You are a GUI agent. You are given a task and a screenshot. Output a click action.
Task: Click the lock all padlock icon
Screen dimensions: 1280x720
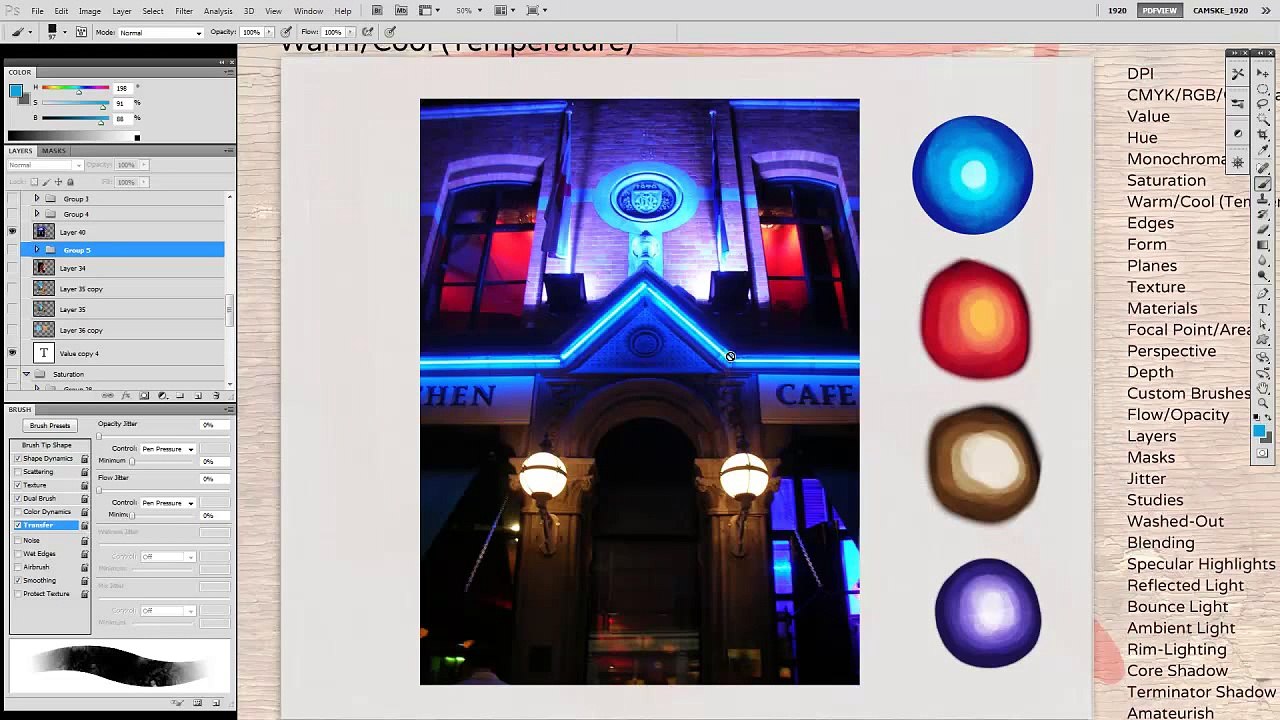click(70, 182)
